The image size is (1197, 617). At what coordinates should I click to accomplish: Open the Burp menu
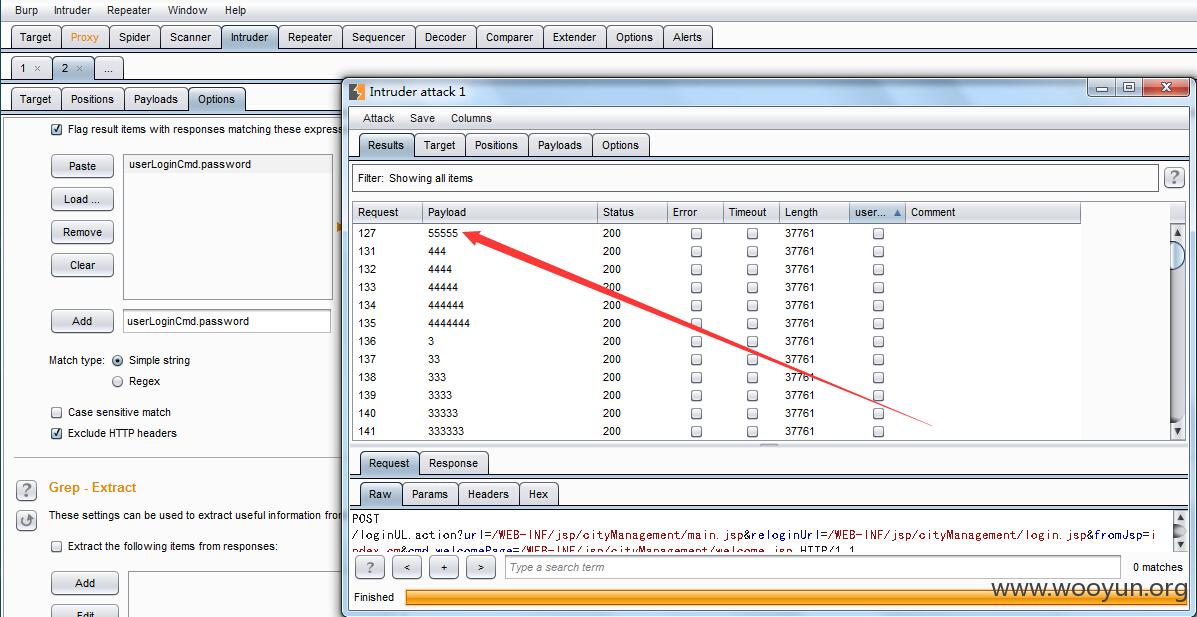(x=27, y=10)
